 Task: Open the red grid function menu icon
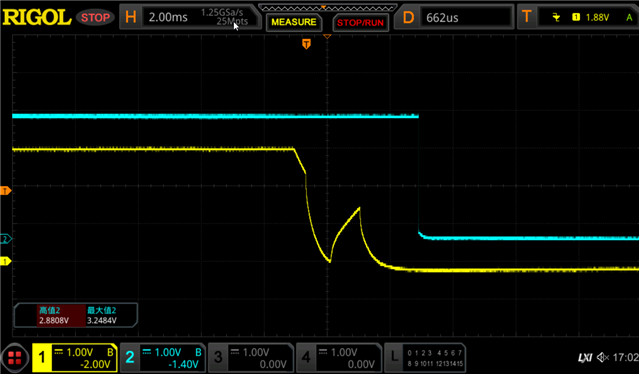(x=15, y=358)
